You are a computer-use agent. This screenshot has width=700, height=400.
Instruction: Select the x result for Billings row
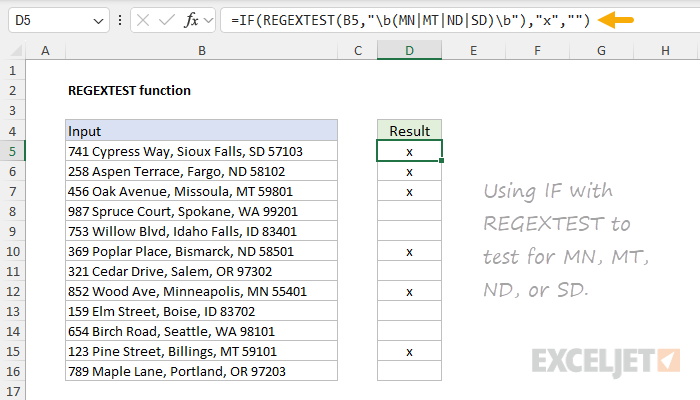tap(409, 351)
